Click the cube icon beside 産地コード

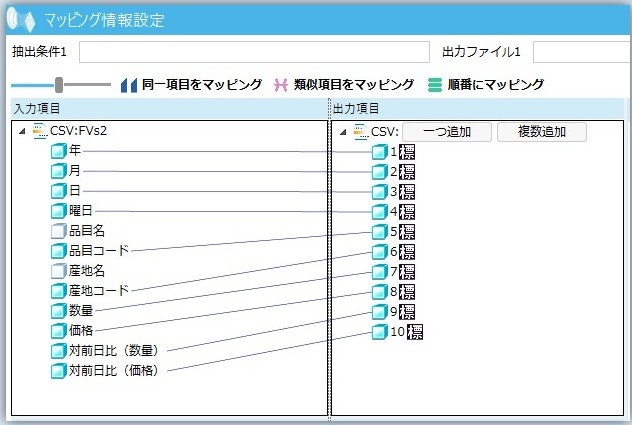58,291
